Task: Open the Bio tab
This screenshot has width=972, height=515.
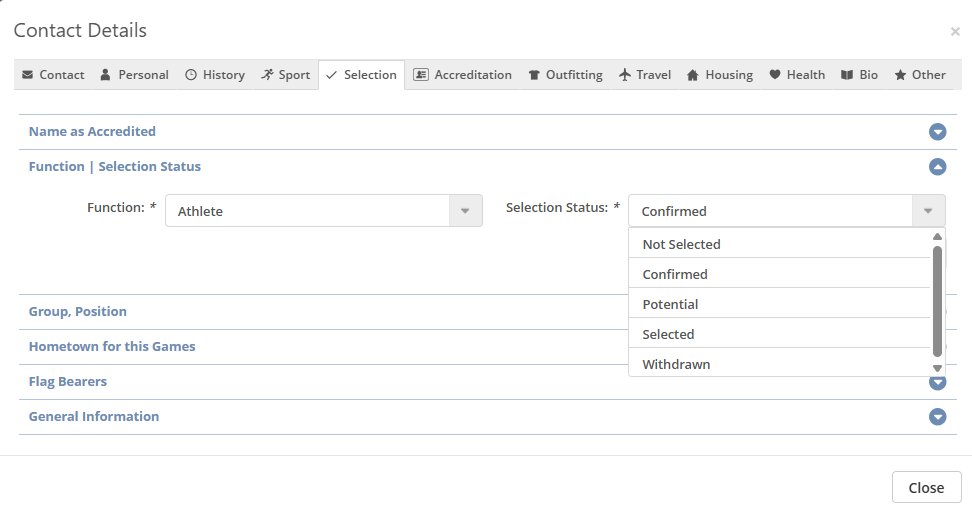Action: click(x=859, y=75)
